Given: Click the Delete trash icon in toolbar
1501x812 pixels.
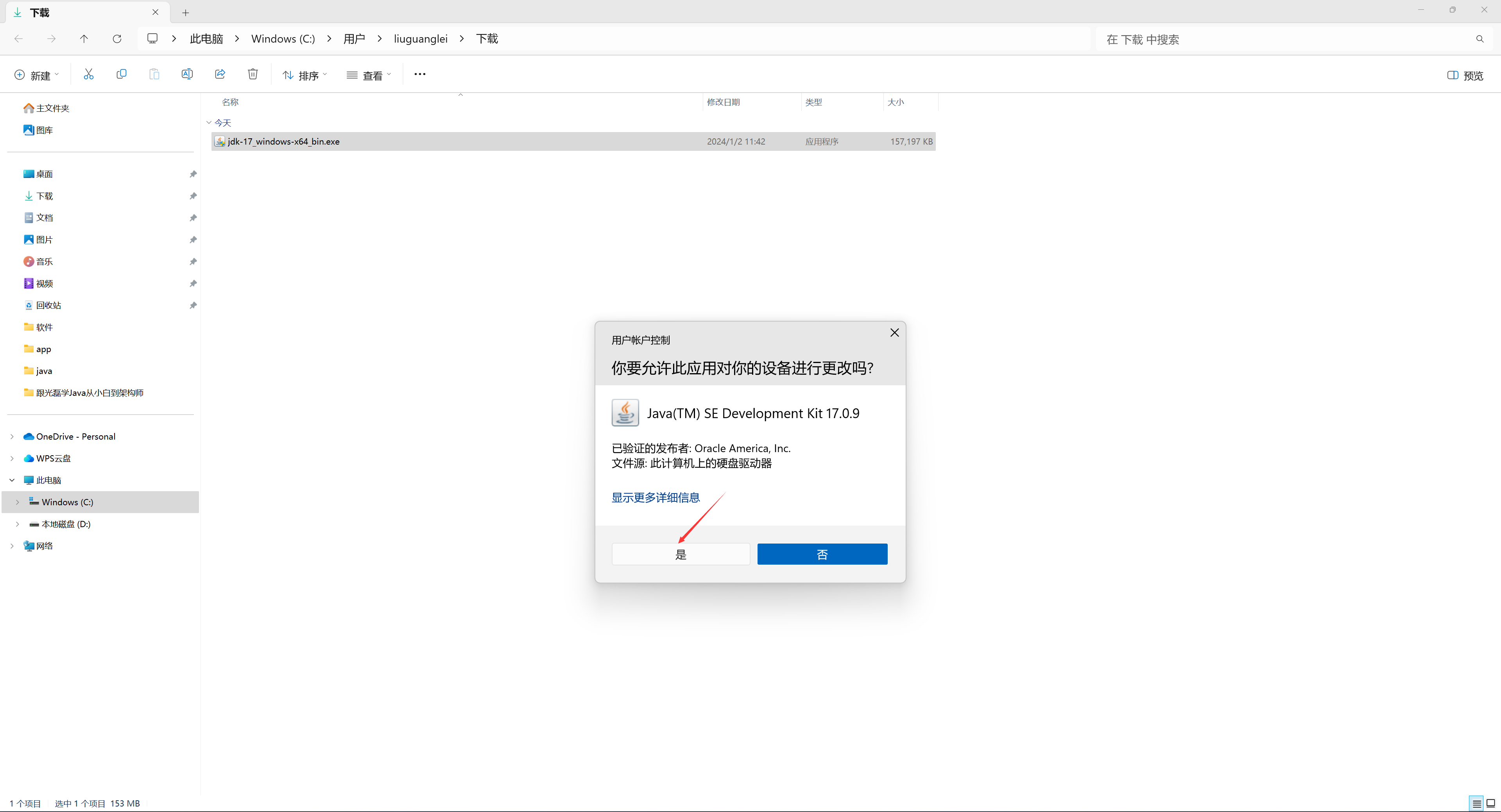Looking at the screenshot, I should coord(253,74).
